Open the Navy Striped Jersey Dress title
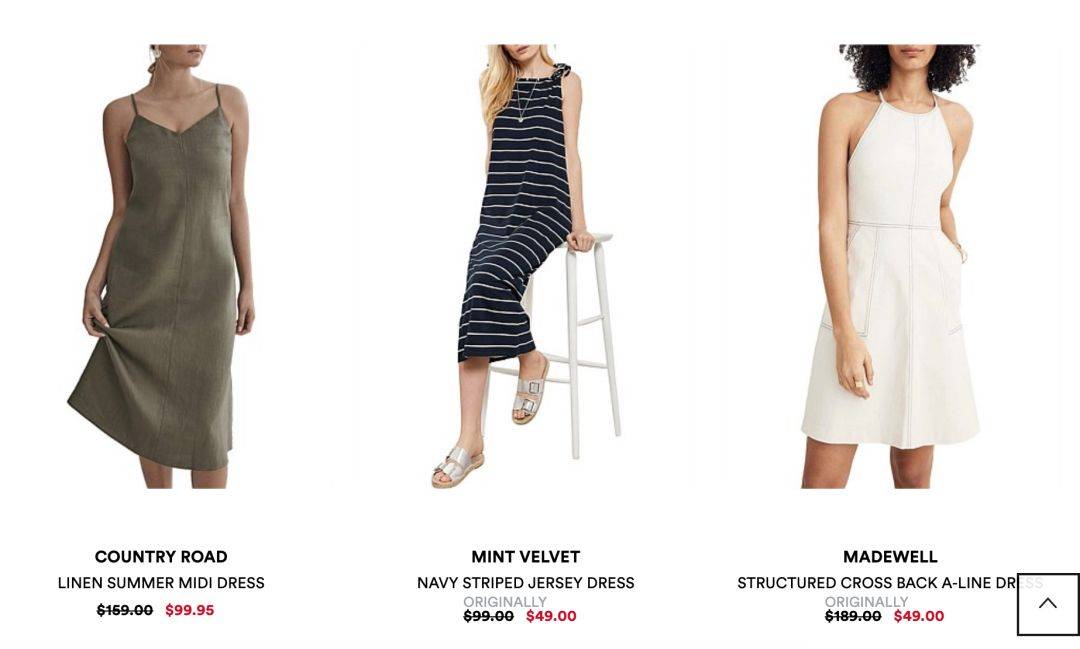This screenshot has width=1080, height=649. click(526, 583)
